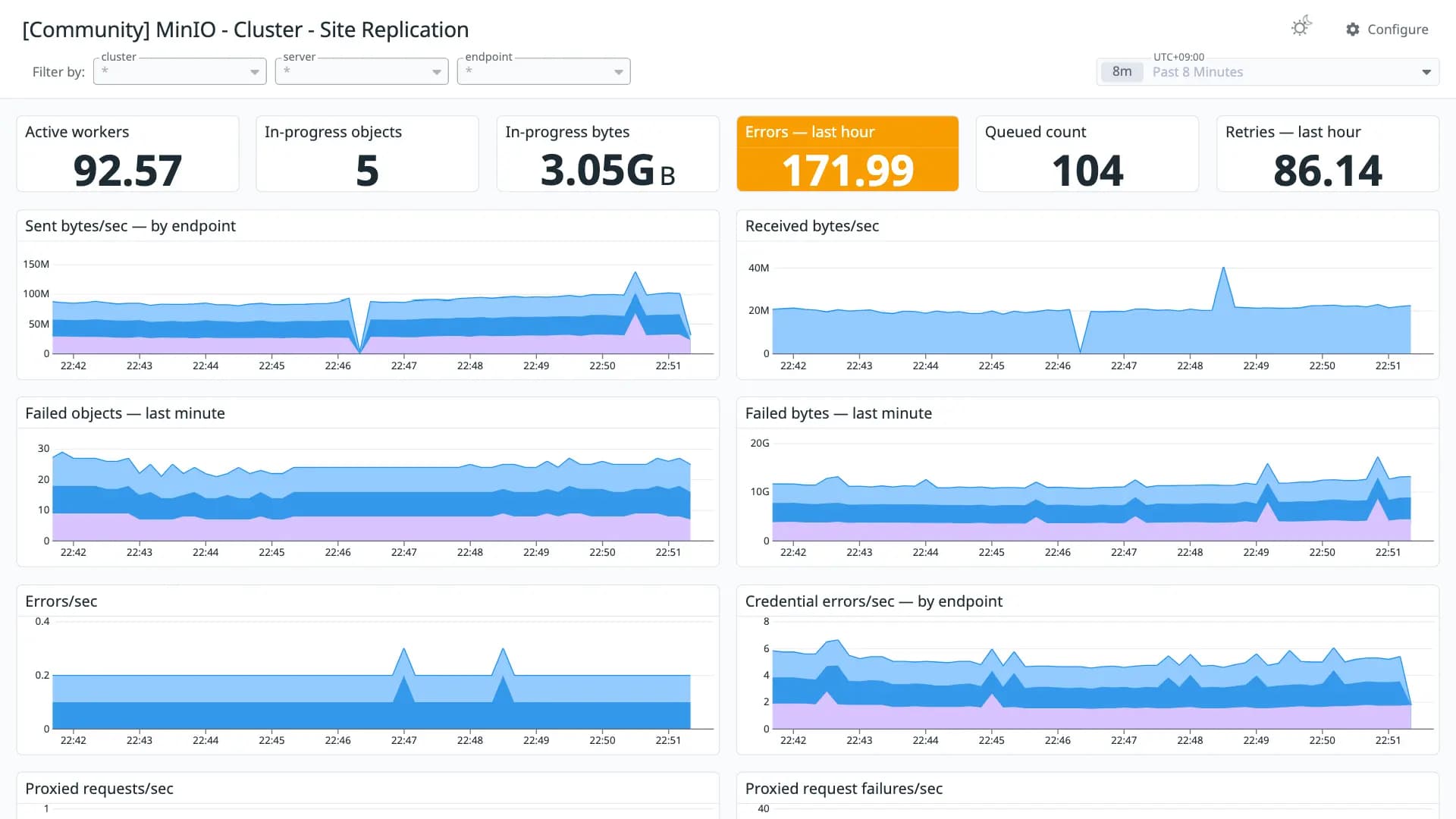This screenshot has height=819, width=1456.
Task: Open the orange Errors last hour widget
Action: [847, 154]
